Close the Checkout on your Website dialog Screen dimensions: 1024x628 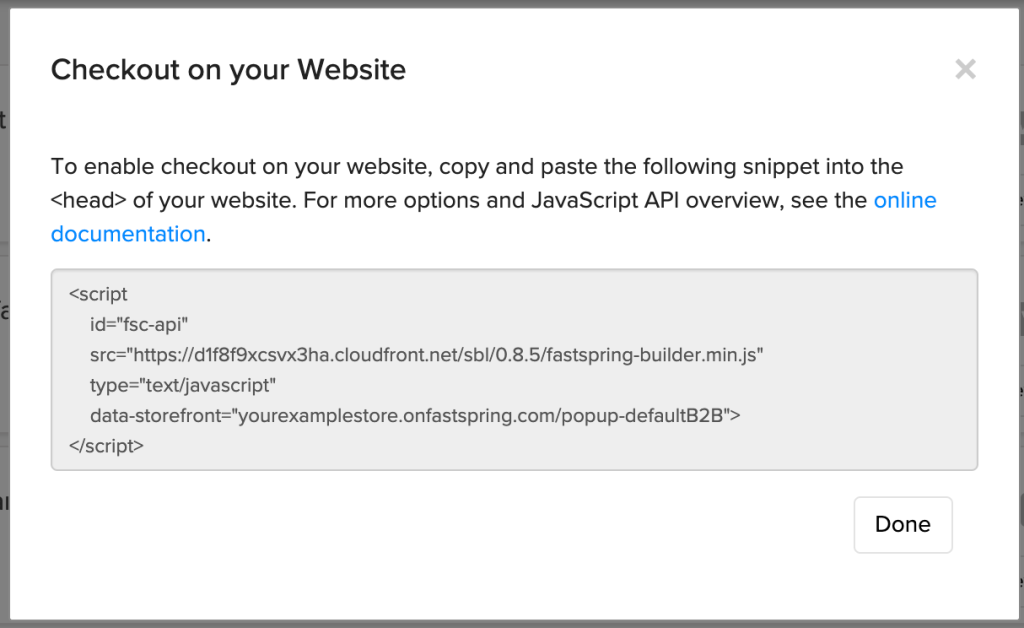point(965,69)
